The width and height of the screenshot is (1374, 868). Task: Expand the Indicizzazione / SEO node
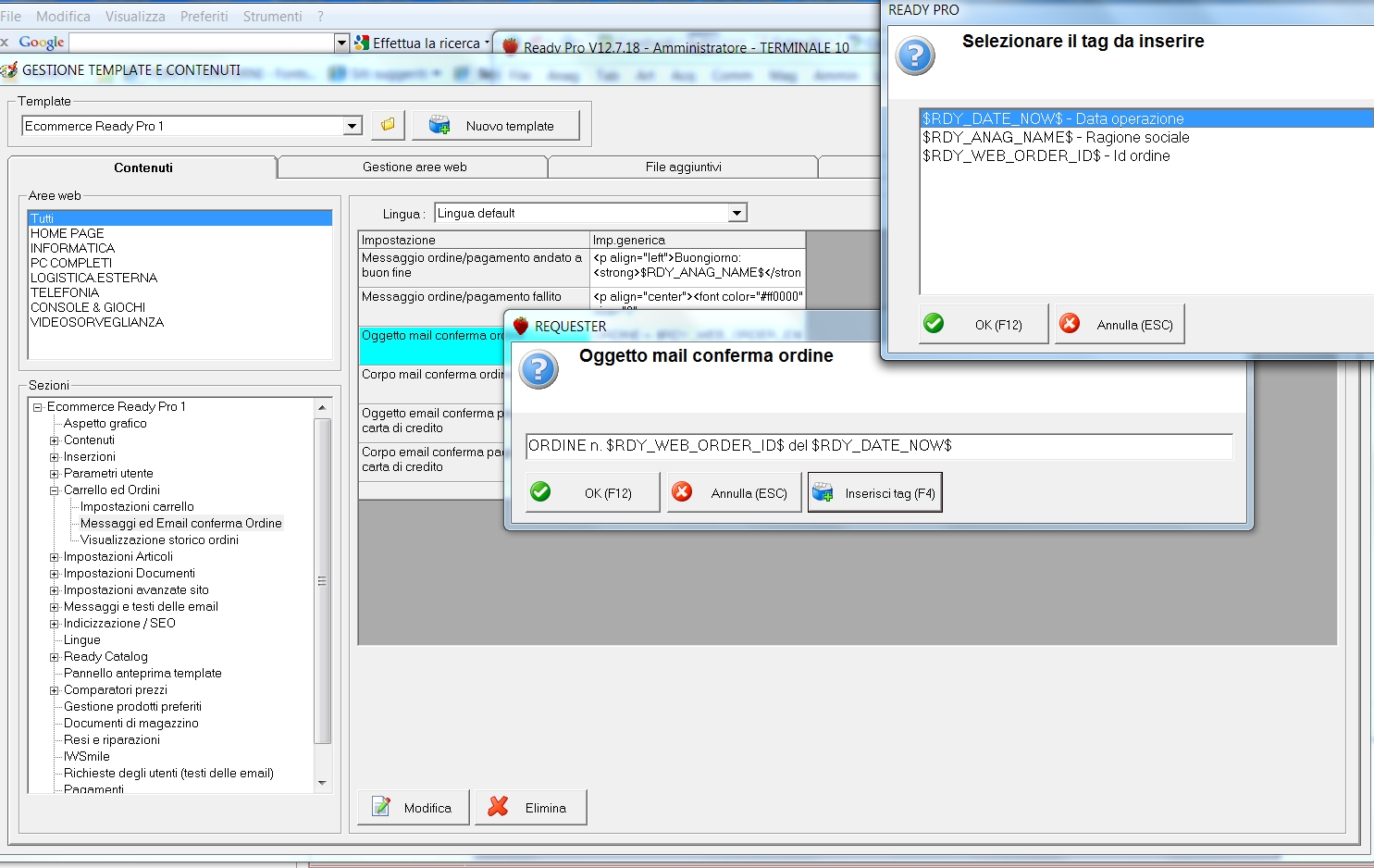55,624
